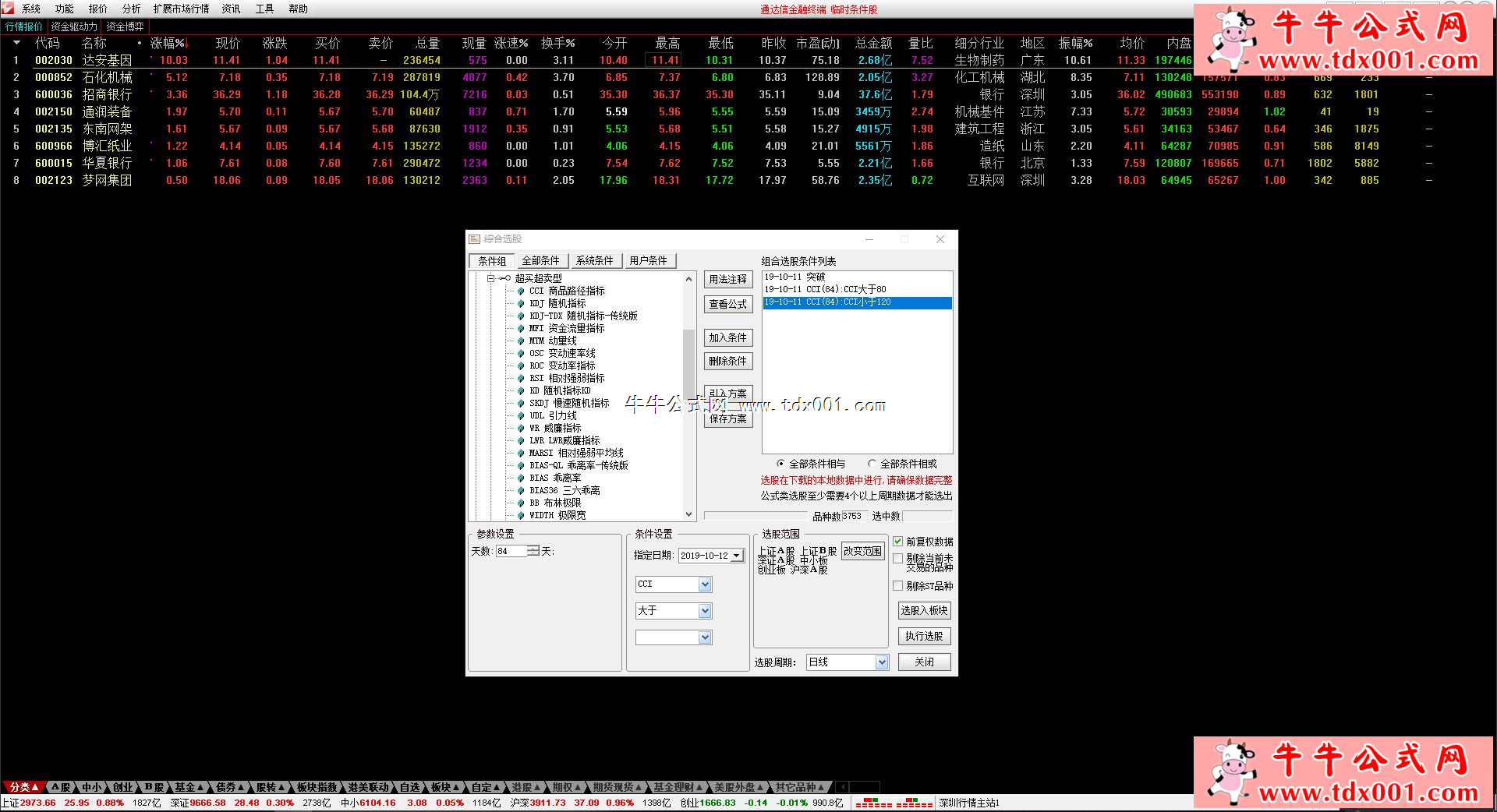Select the 全部条件相或 radio button

[x=872, y=464]
